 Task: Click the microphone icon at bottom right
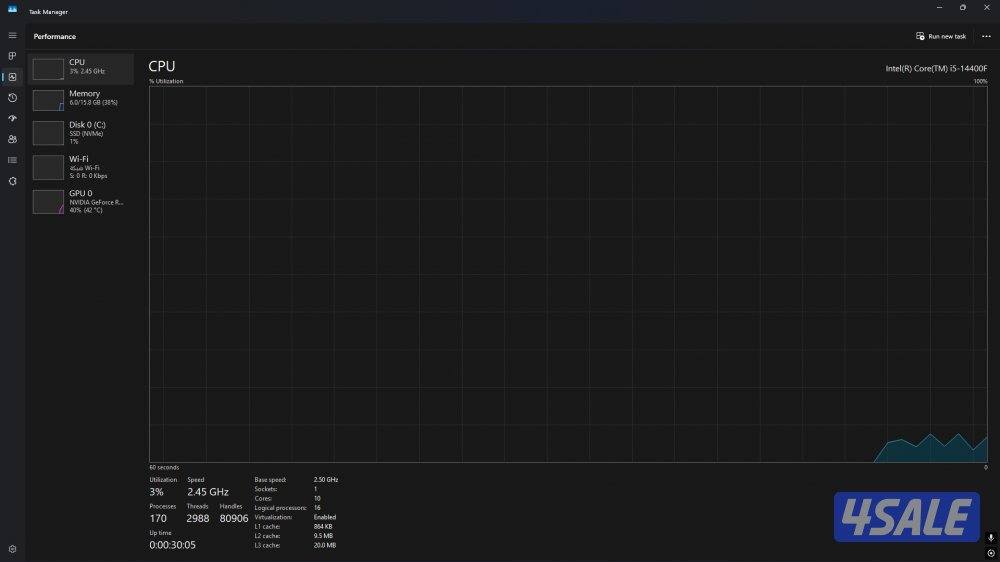pos(990,538)
